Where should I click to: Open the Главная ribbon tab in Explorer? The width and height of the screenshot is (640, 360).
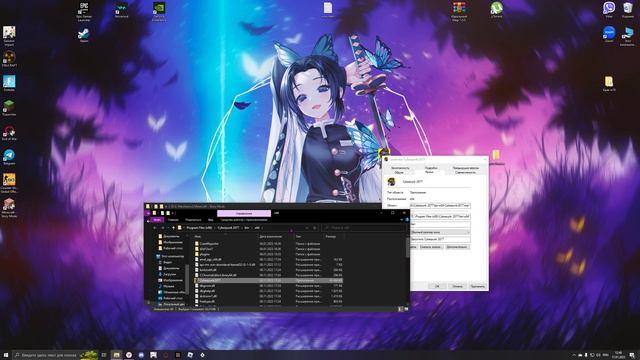(x=173, y=220)
